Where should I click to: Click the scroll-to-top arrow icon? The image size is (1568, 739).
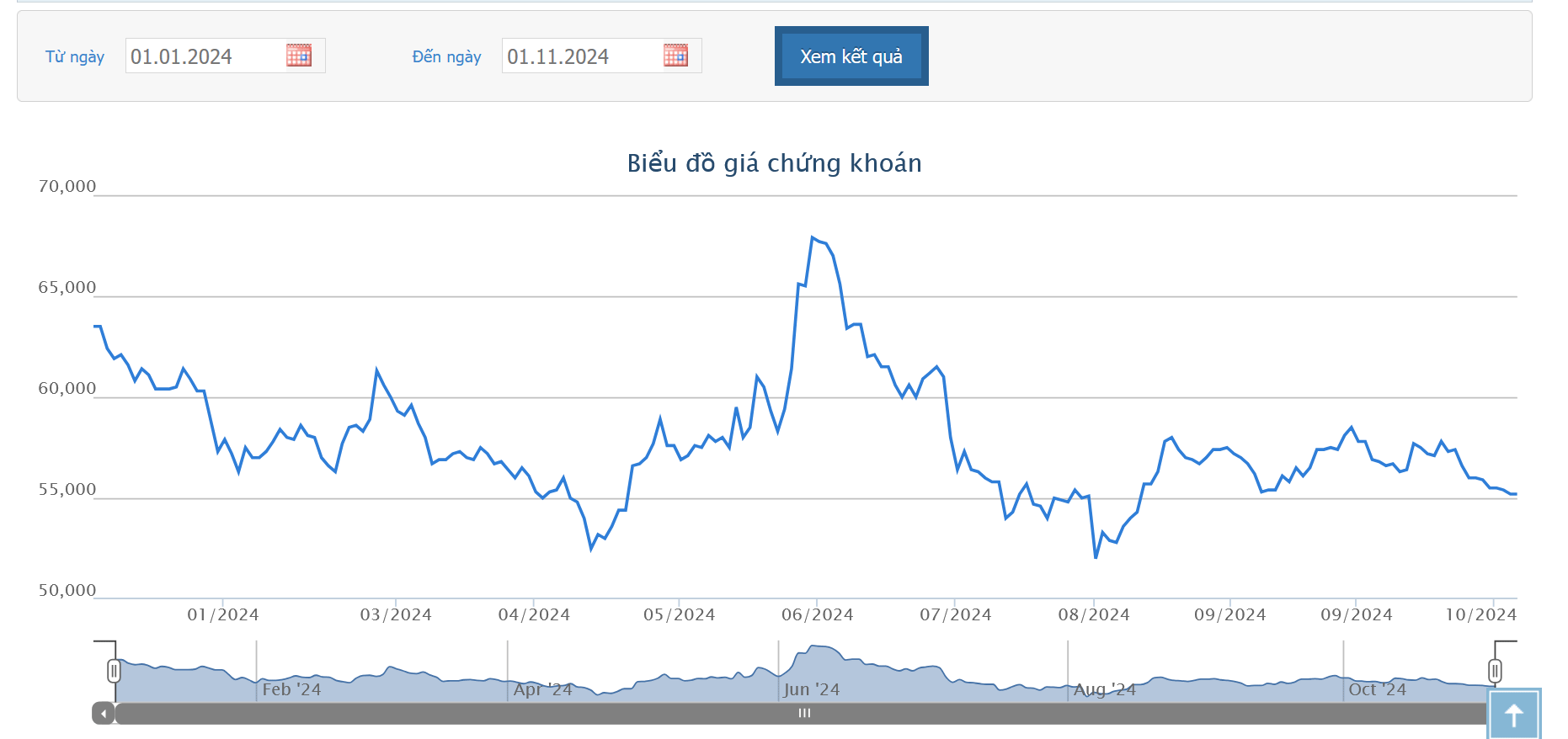[x=1513, y=715]
